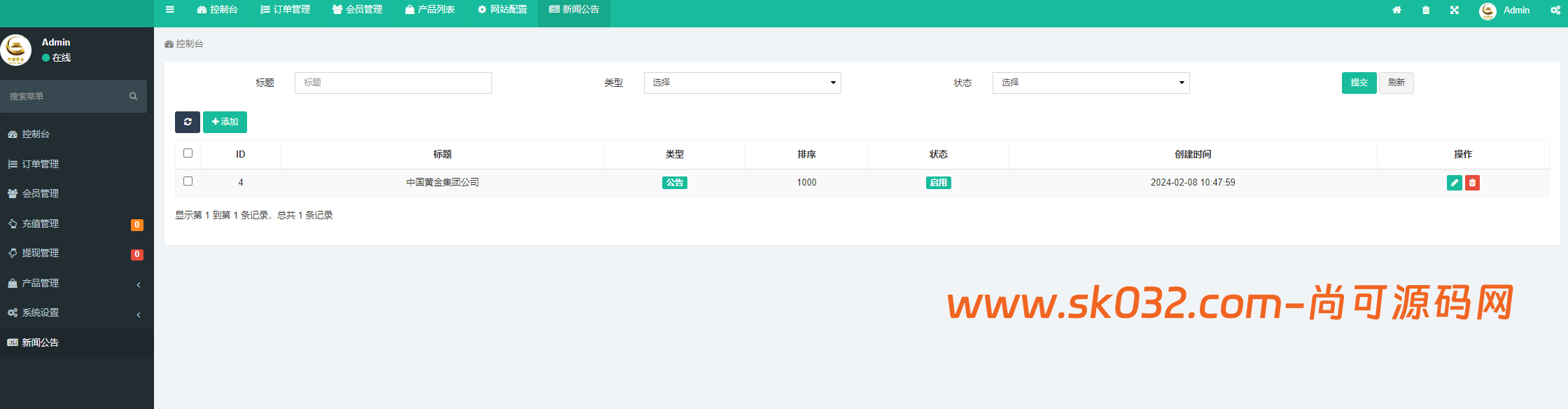Go to 提现管理 in the sidebar
This screenshot has width=1568, height=409.
[x=77, y=253]
